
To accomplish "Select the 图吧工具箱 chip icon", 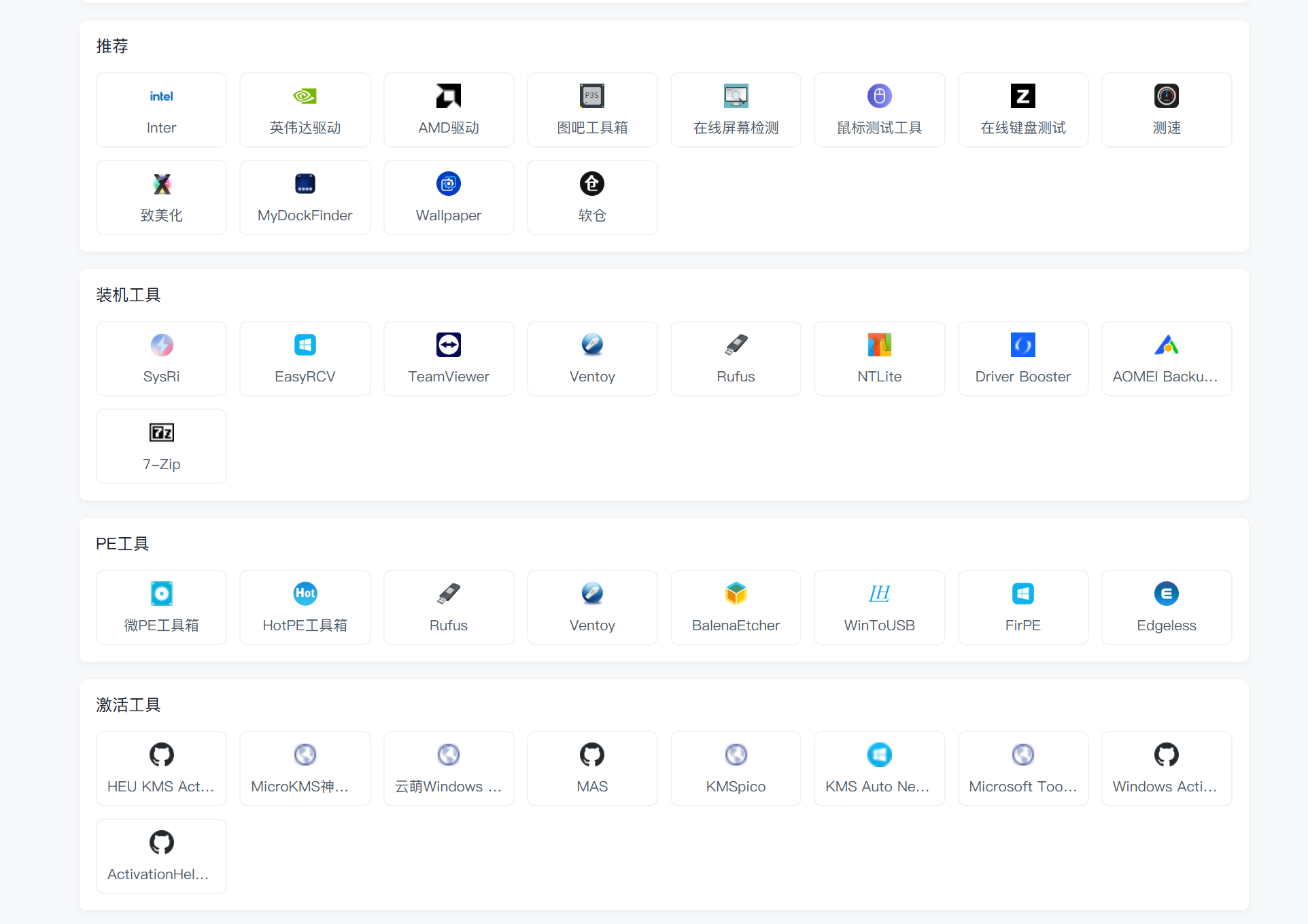I will (592, 96).
